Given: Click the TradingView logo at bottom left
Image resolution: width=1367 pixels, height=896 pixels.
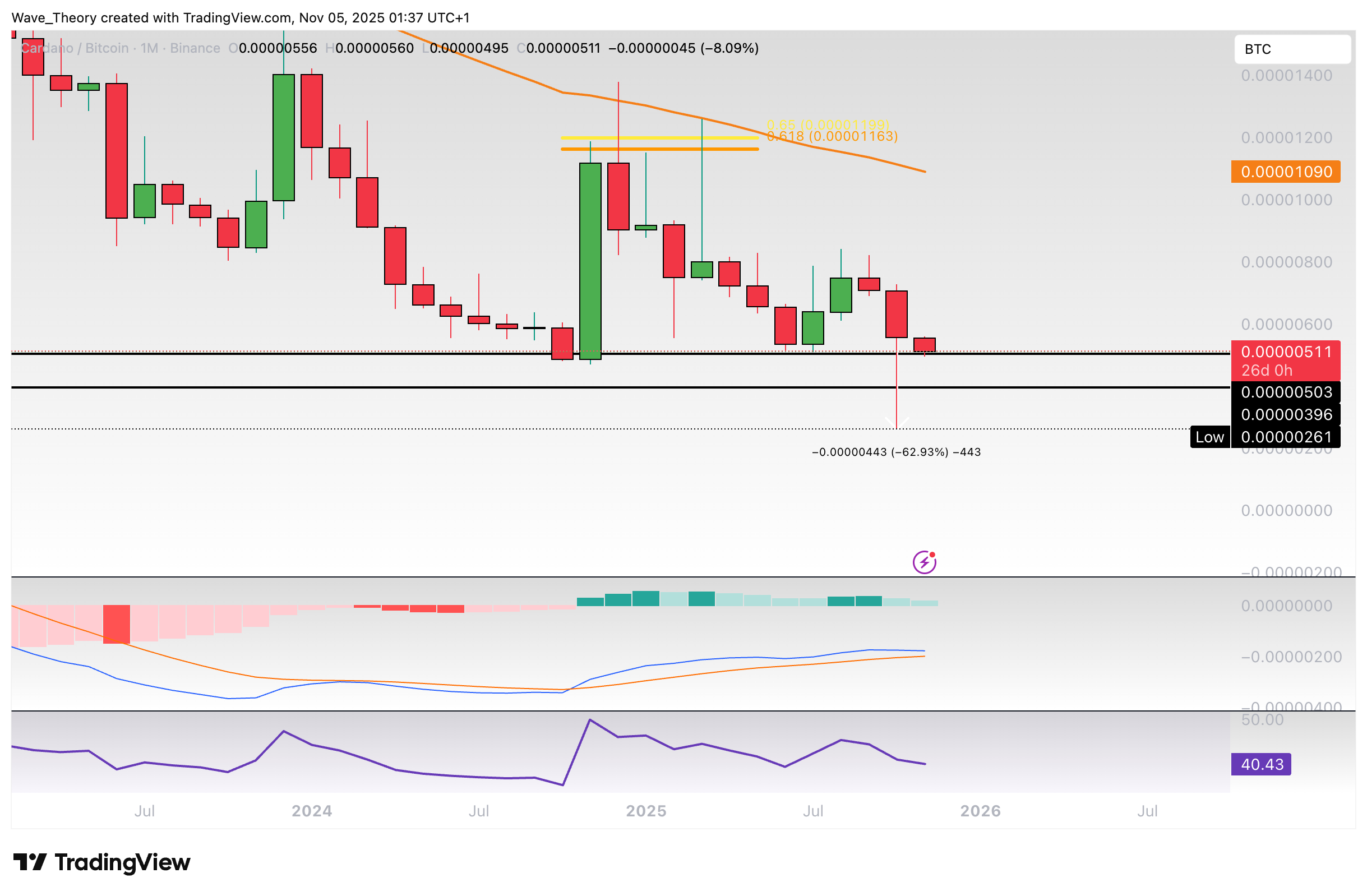Looking at the screenshot, I should [x=100, y=862].
